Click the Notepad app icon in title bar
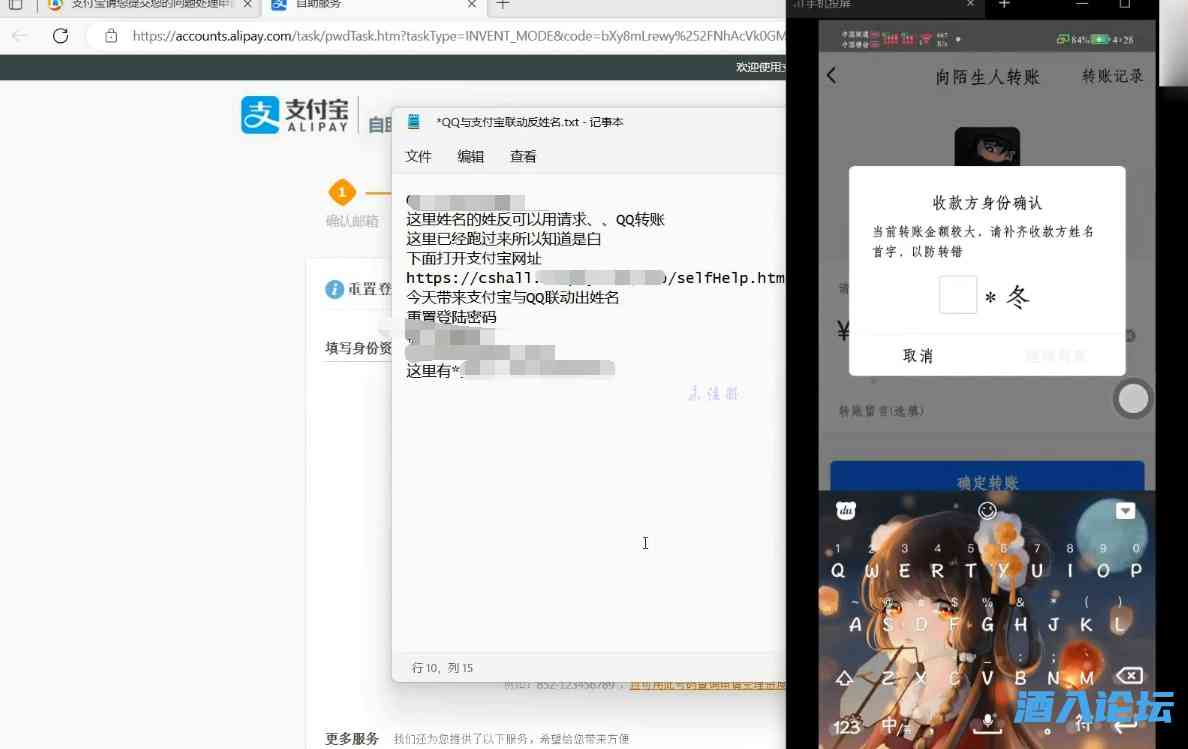 click(414, 122)
